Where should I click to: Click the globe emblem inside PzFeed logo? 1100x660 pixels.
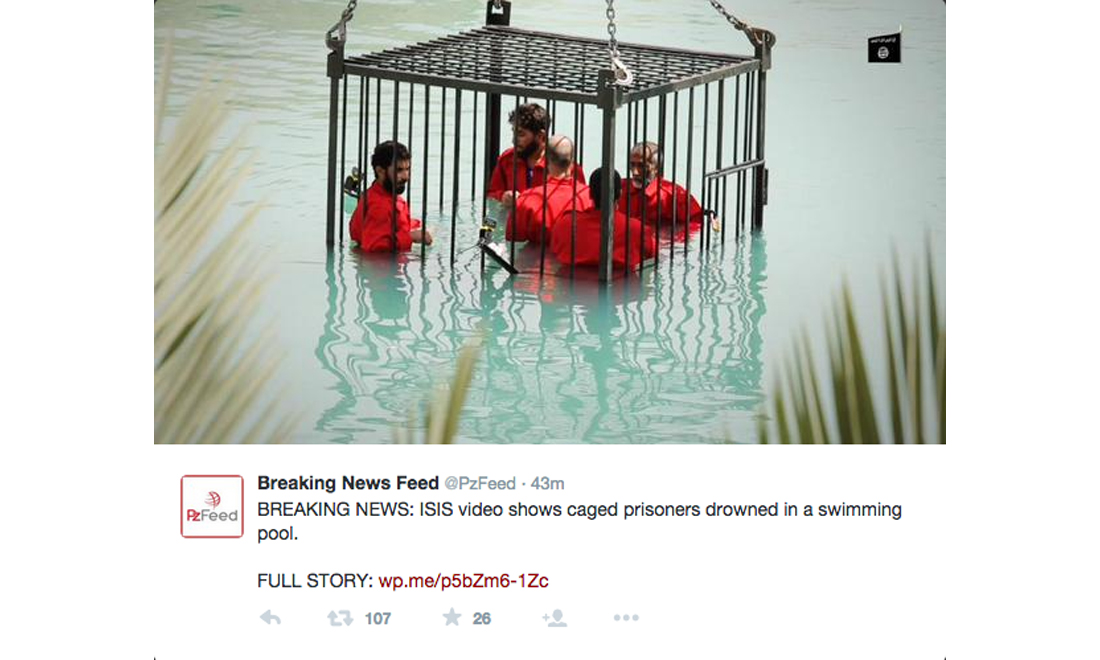tap(213, 499)
